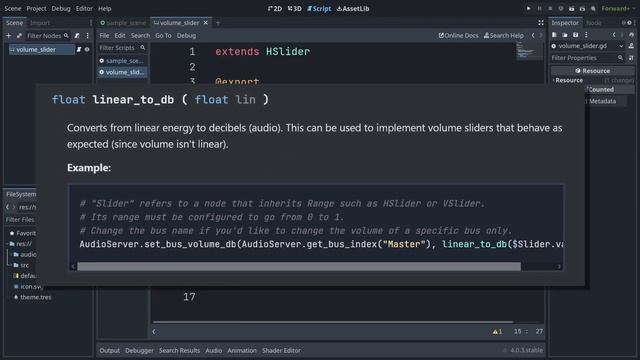The width and height of the screenshot is (640, 360).
Task: Add a new scene tab with plus
Action: [x=218, y=23]
